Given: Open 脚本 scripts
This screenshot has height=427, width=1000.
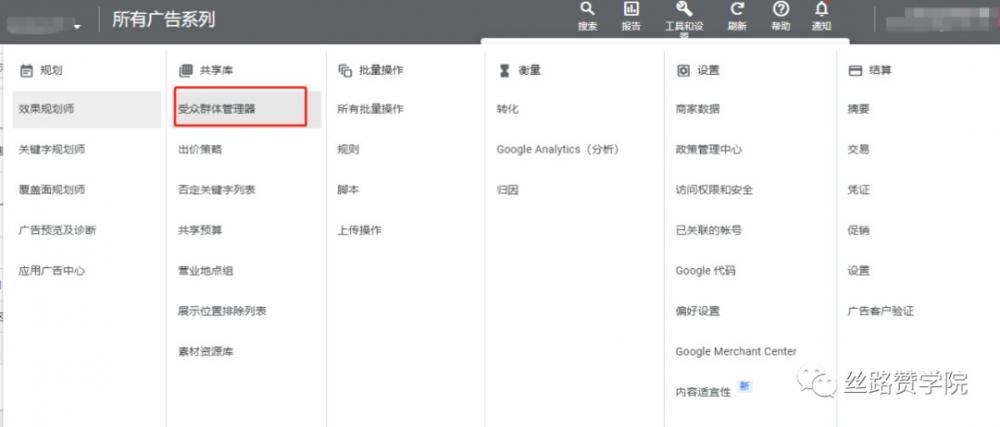Looking at the screenshot, I should click(348, 190).
